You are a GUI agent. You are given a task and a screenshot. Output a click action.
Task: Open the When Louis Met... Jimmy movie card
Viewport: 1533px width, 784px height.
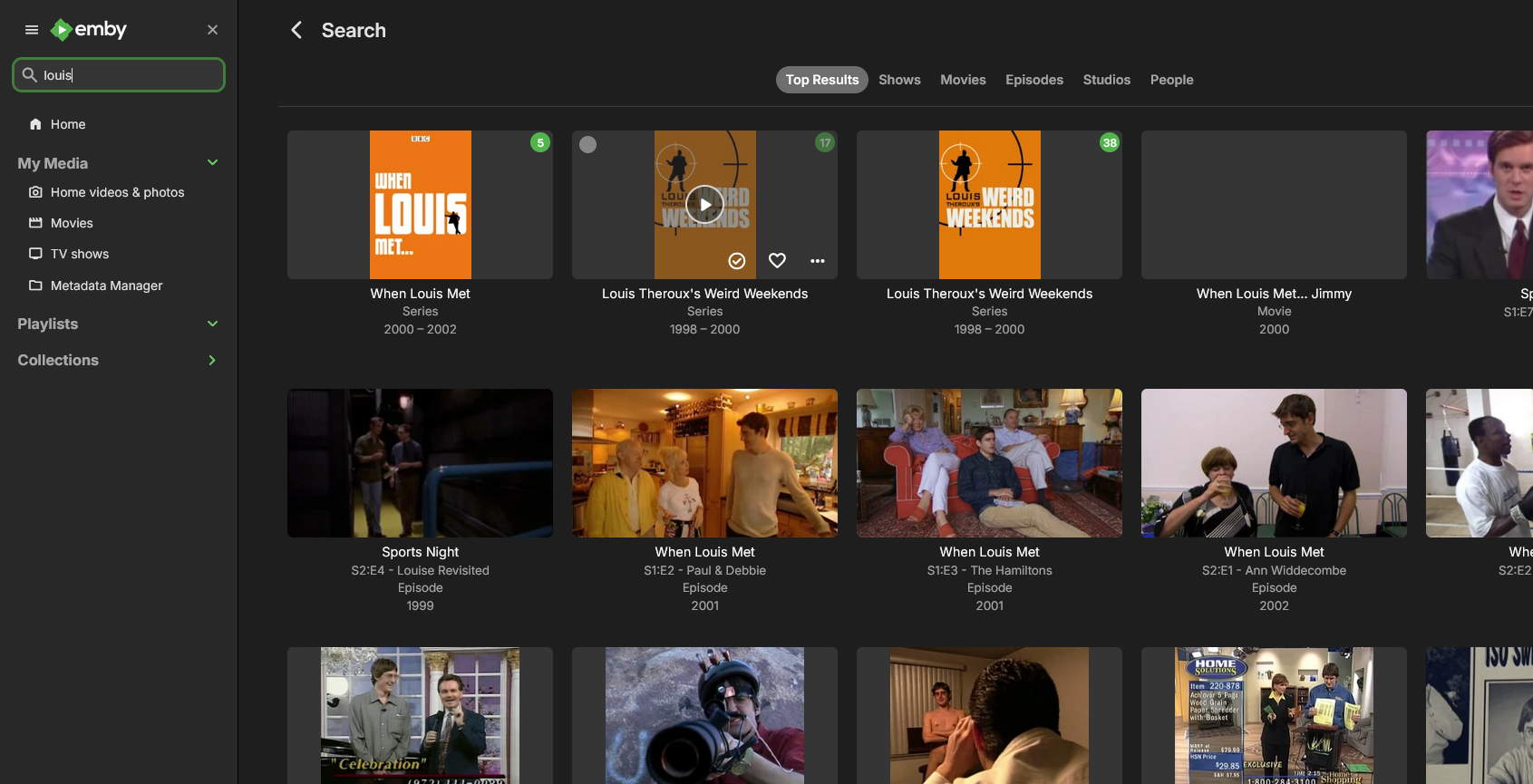tap(1274, 205)
